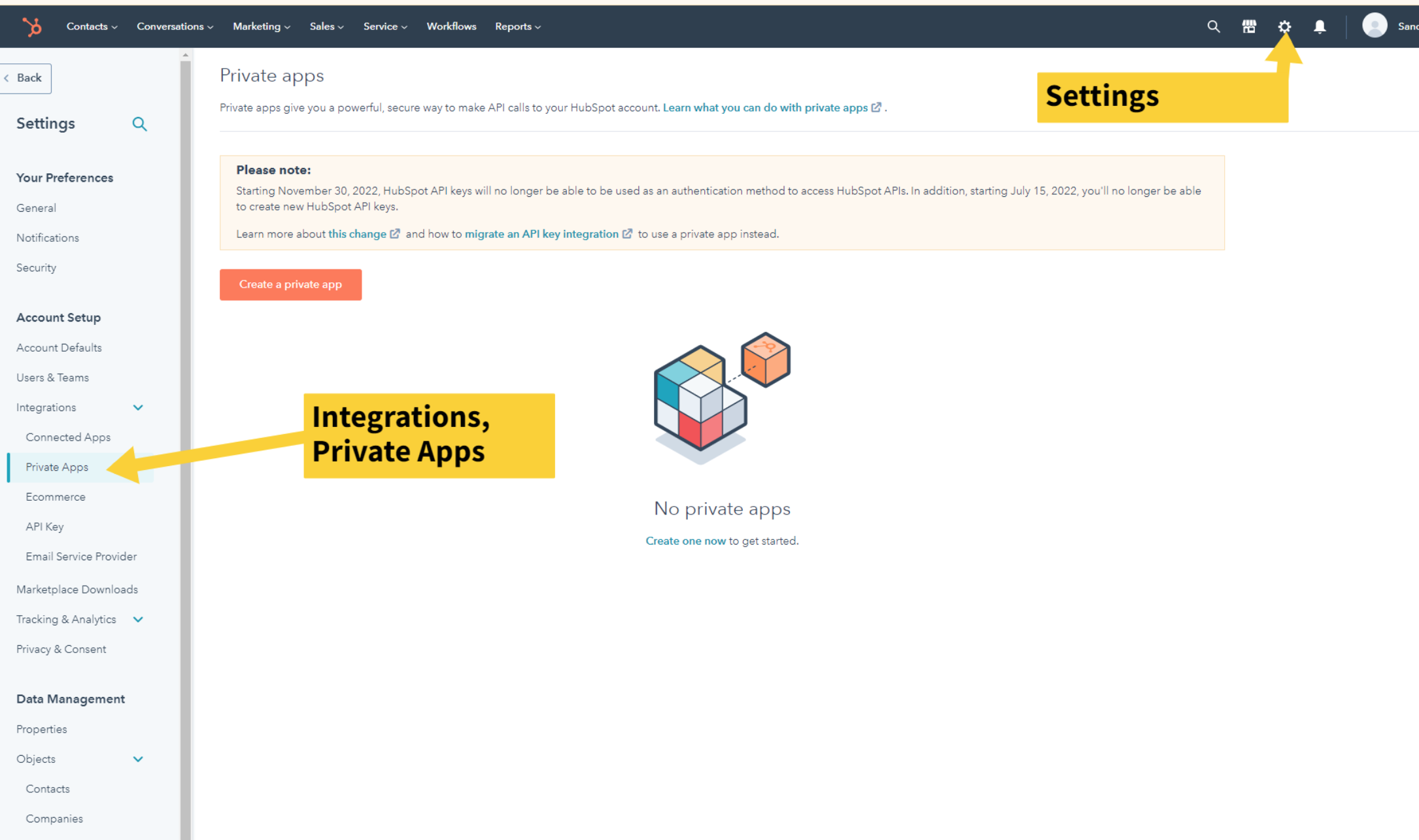Image resolution: width=1419 pixels, height=840 pixels.
Task: Click the Settings gear icon
Action: pos(1284,27)
